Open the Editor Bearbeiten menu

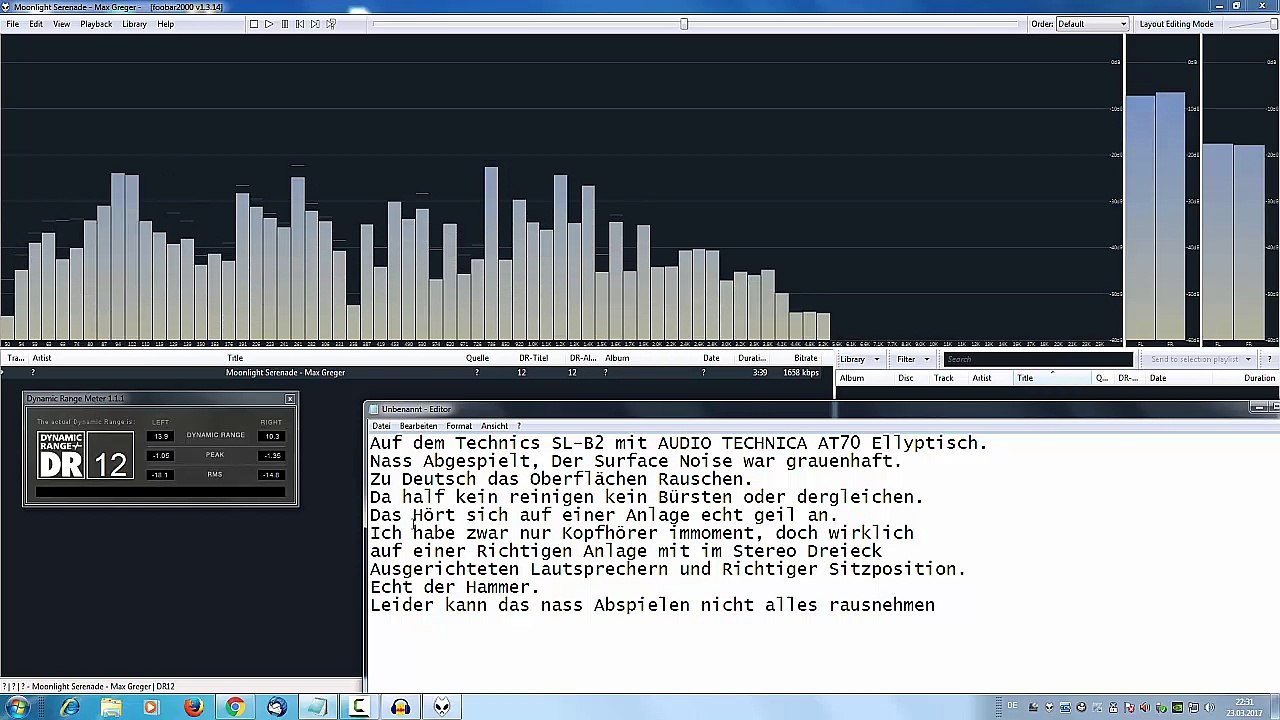point(418,426)
